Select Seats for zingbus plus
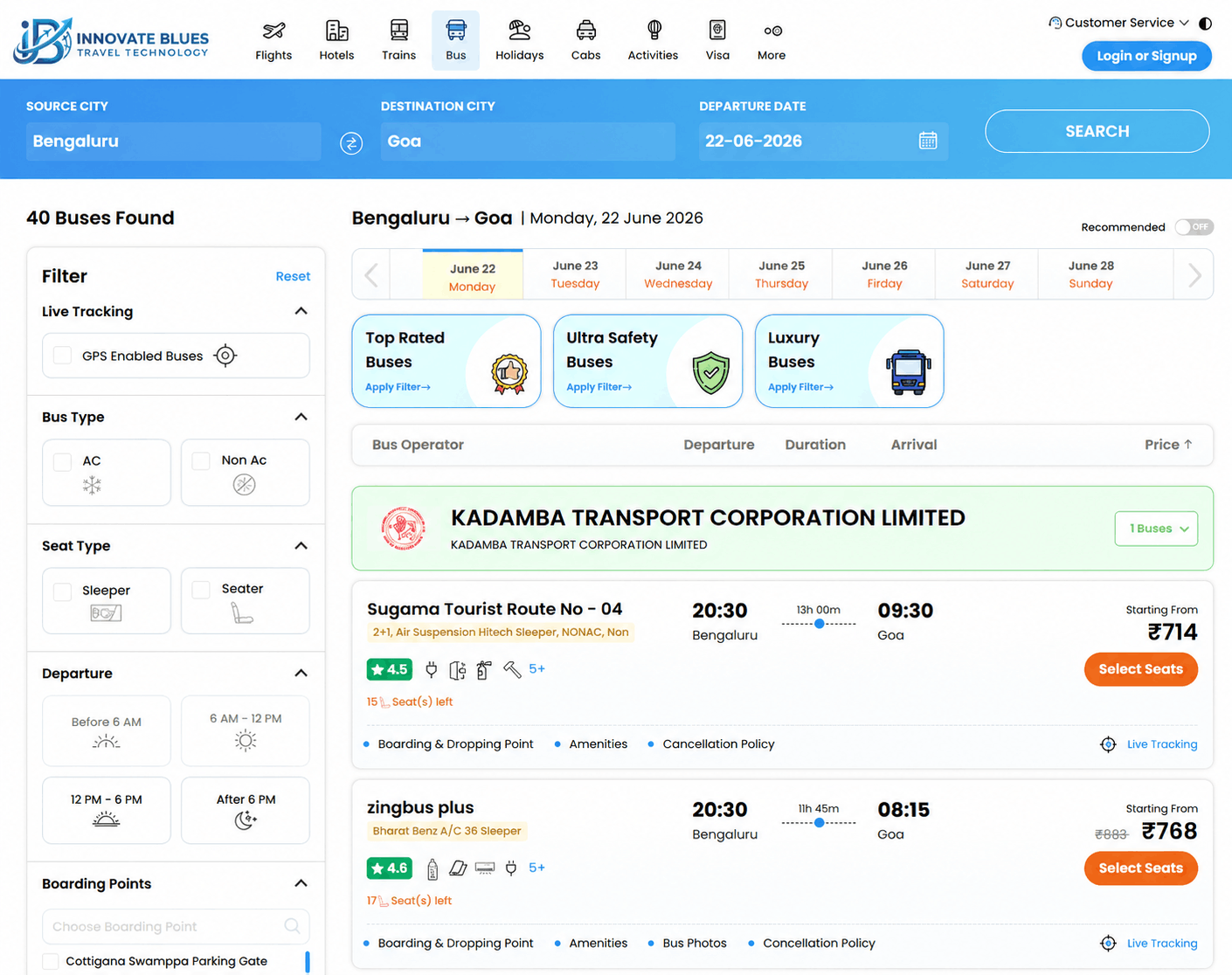Viewport: 1232px width, 975px height. pos(1140,868)
